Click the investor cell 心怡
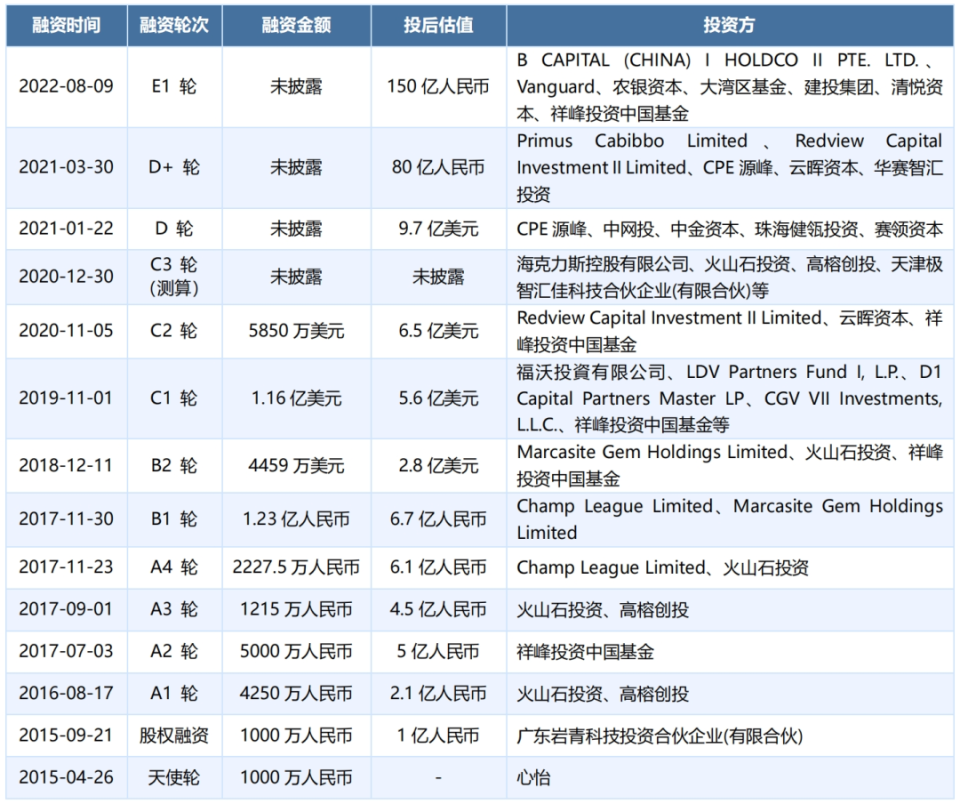Image resolution: width=960 pixels, height=804 pixels. [x=730, y=778]
